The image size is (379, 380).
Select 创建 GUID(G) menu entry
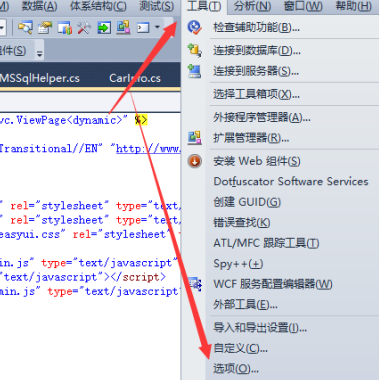click(x=247, y=202)
